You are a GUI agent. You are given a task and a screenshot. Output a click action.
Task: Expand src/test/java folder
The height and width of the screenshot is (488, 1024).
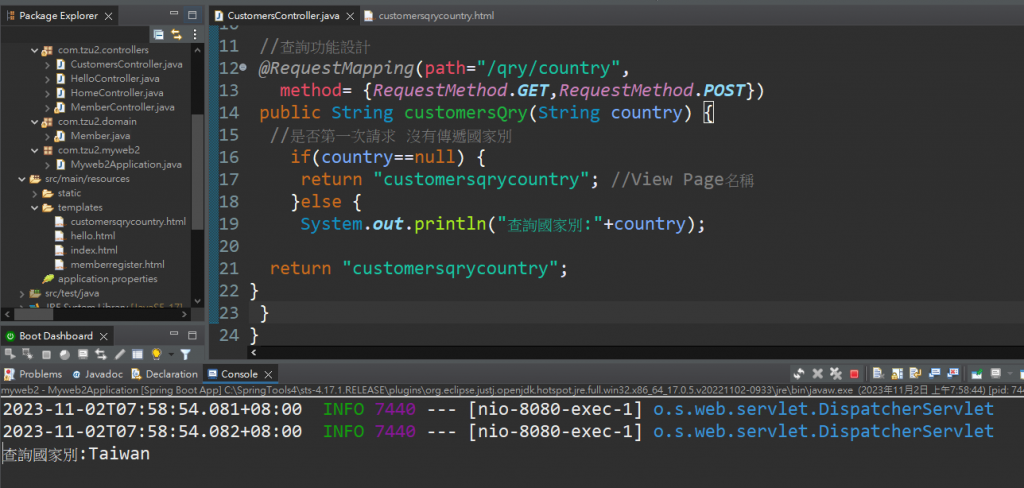pos(22,293)
